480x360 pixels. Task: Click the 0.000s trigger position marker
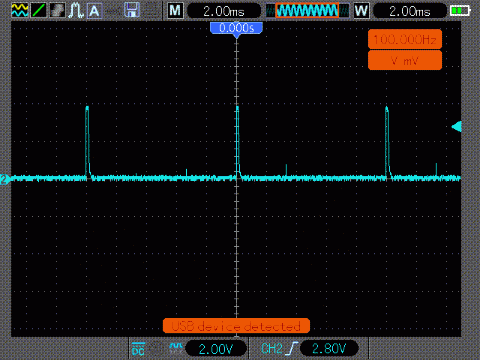click(236, 29)
